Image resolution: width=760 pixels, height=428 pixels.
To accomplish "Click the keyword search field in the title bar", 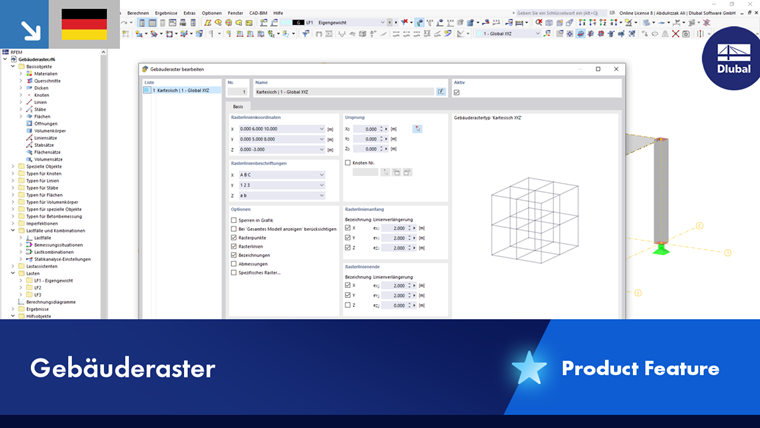I will [x=560, y=13].
